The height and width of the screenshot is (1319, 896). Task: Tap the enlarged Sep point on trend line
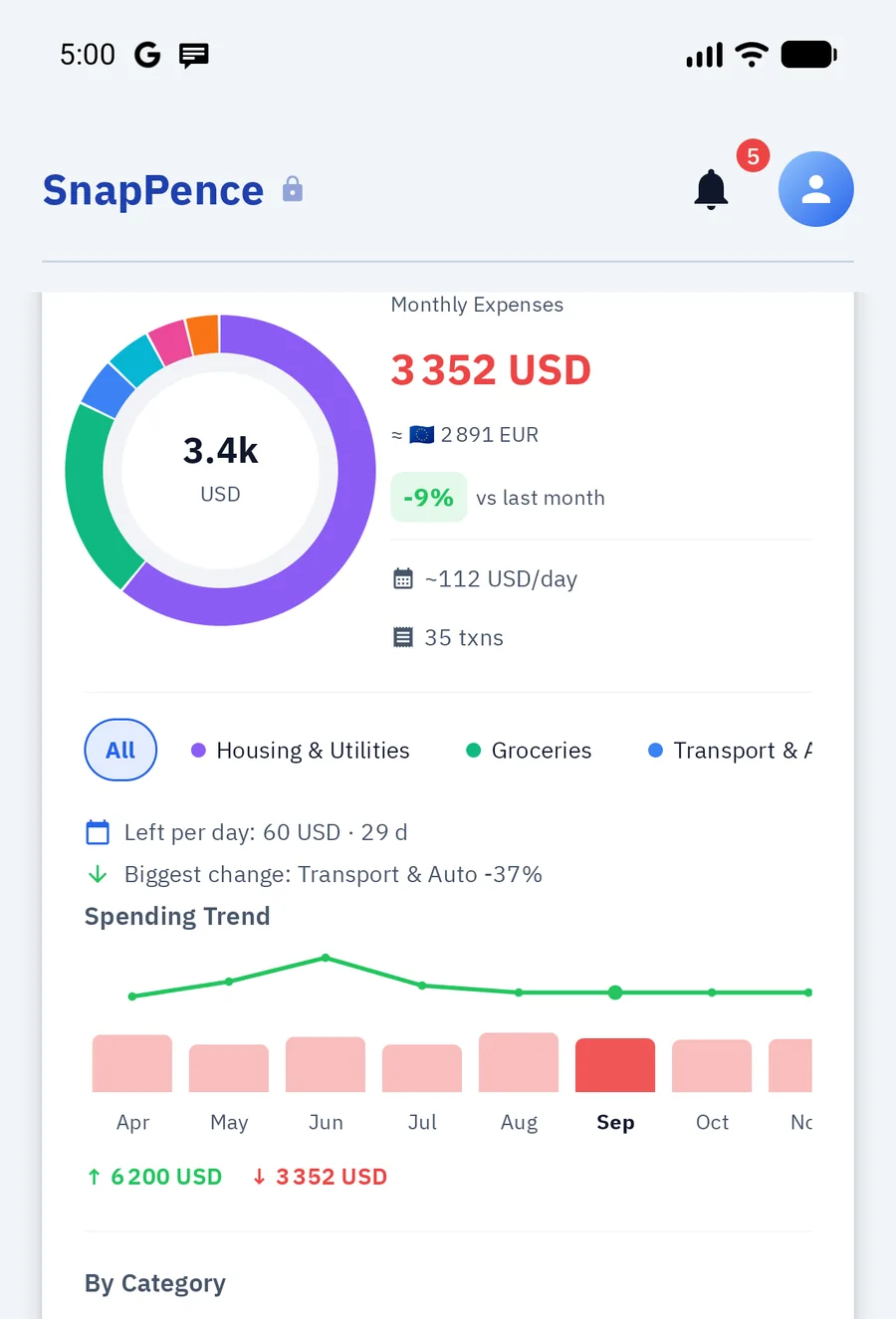point(615,992)
